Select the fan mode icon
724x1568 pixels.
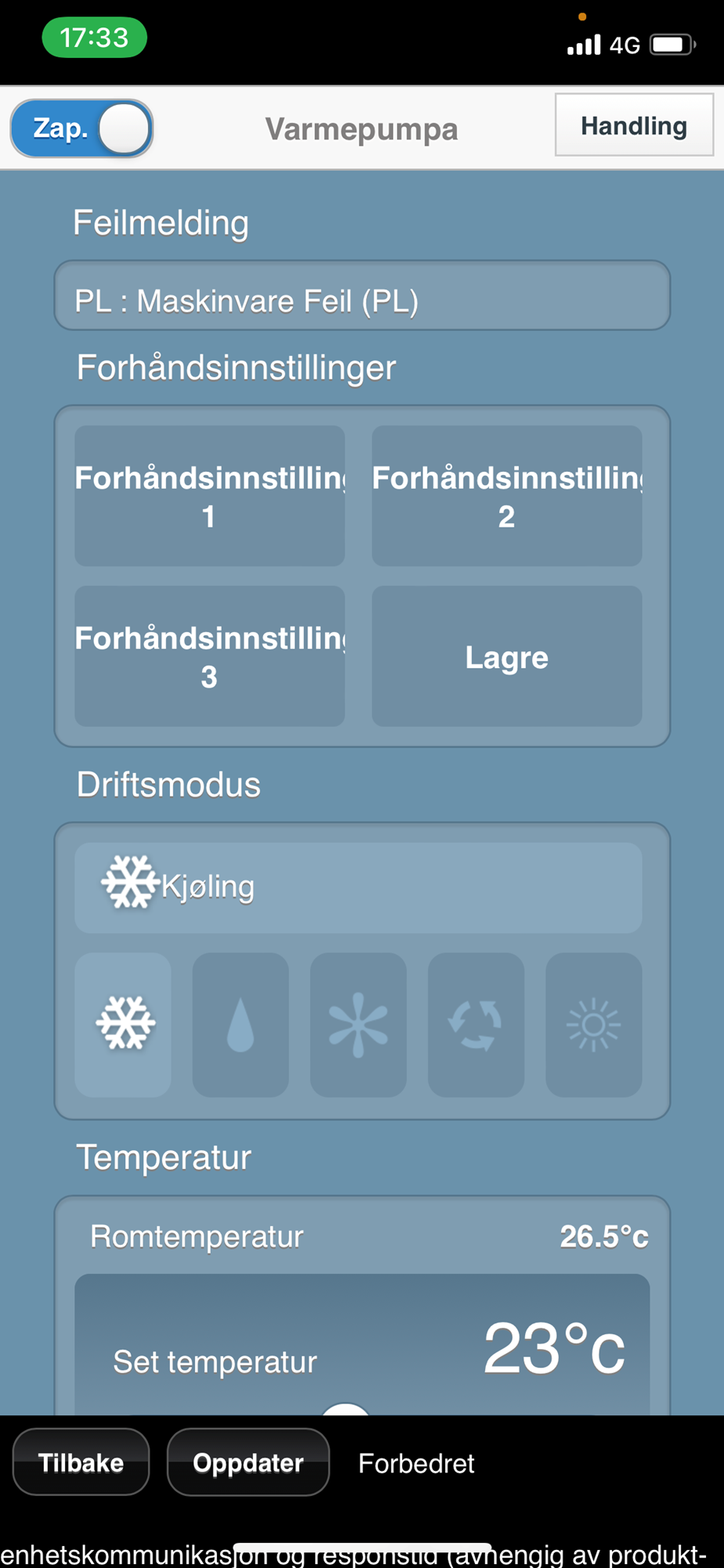point(358,1024)
